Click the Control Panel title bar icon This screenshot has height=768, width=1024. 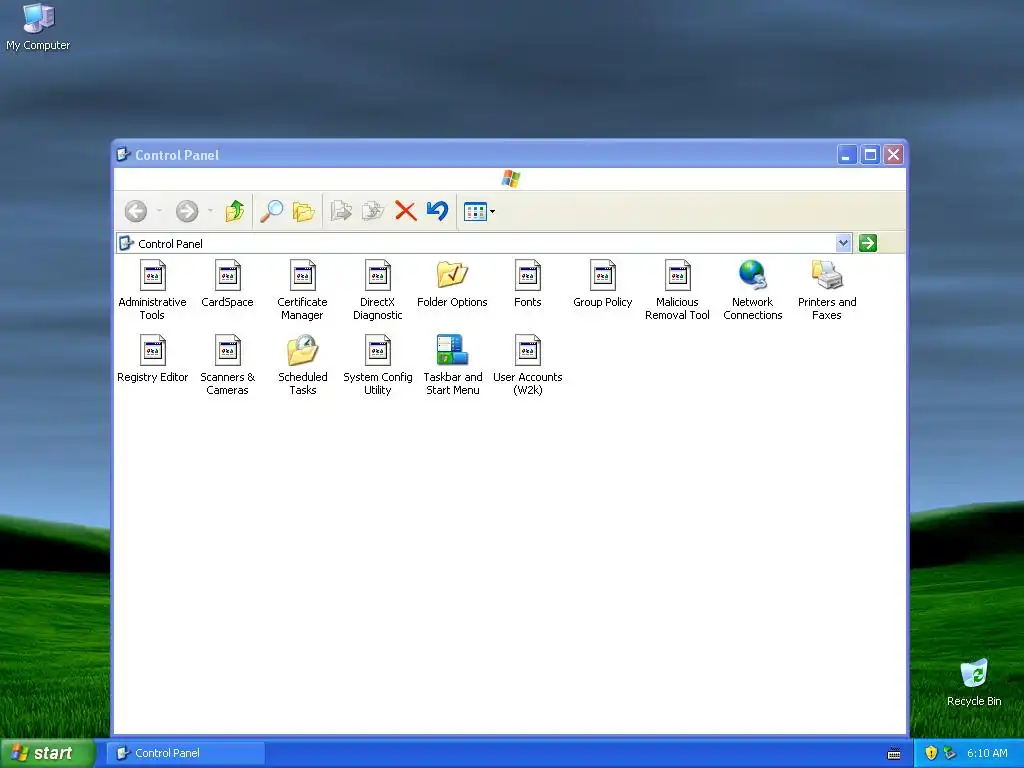click(123, 154)
